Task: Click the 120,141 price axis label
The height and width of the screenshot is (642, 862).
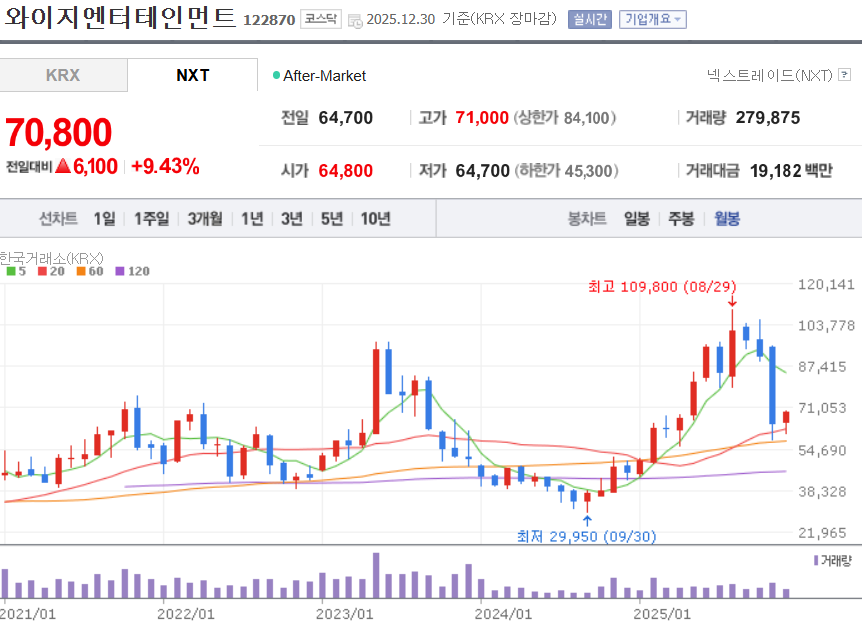Action: click(x=826, y=285)
